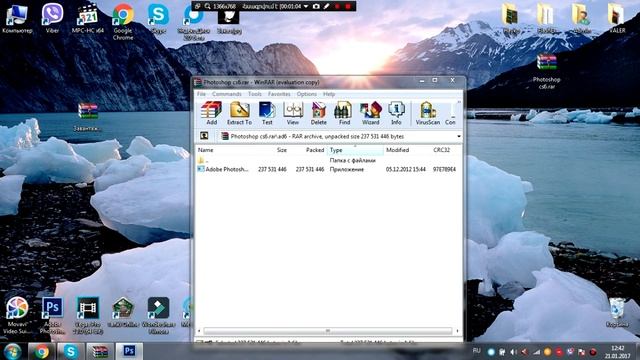Open the Computer desktop icon
The height and width of the screenshot is (360, 640).
[17, 18]
